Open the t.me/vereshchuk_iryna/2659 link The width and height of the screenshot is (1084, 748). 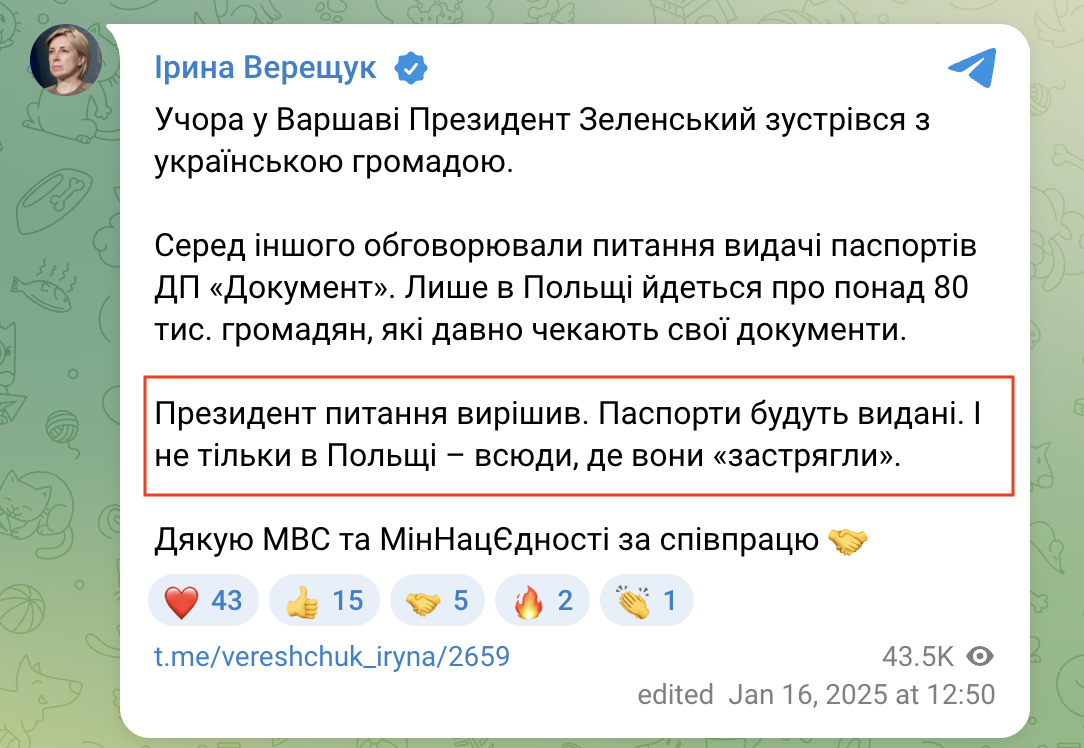[x=332, y=657]
